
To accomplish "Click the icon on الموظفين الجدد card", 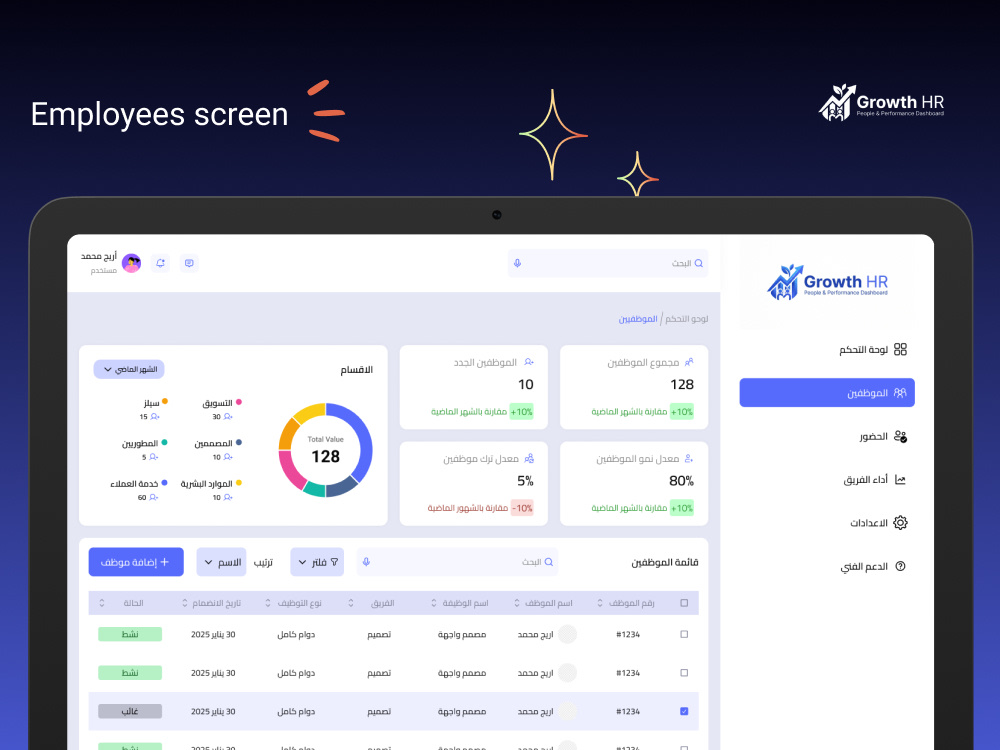I will point(529,362).
